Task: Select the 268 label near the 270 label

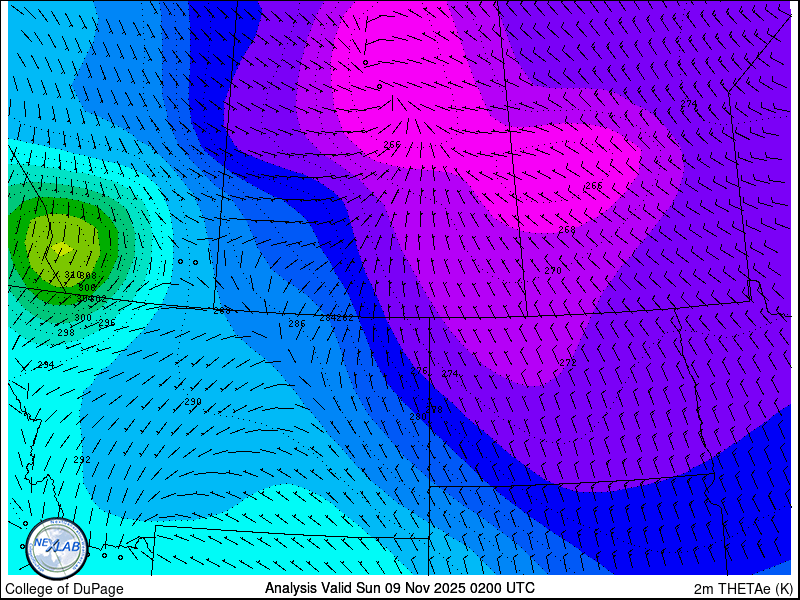Action: (x=567, y=230)
